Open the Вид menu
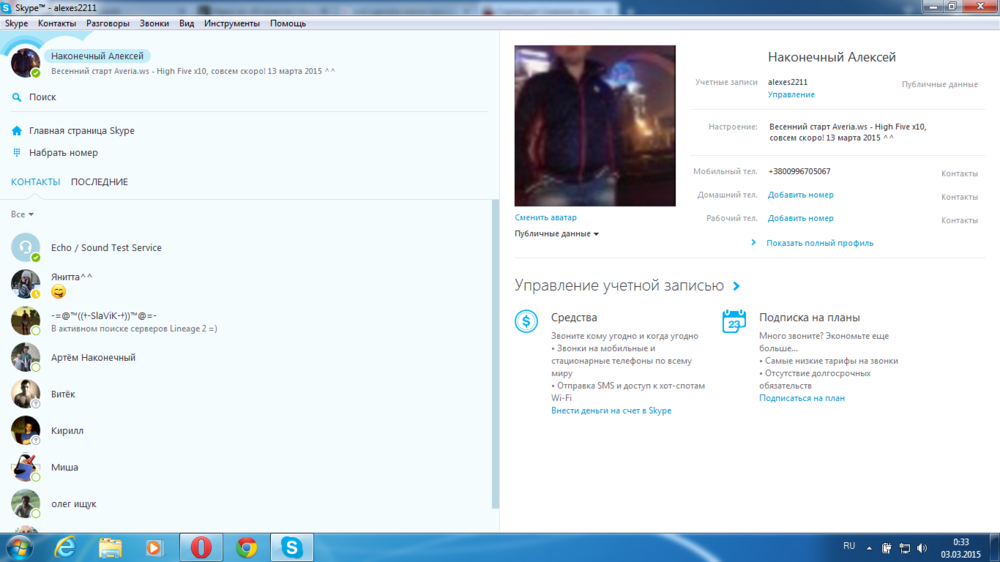This screenshot has height=562, width=1000. (x=187, y=24)
